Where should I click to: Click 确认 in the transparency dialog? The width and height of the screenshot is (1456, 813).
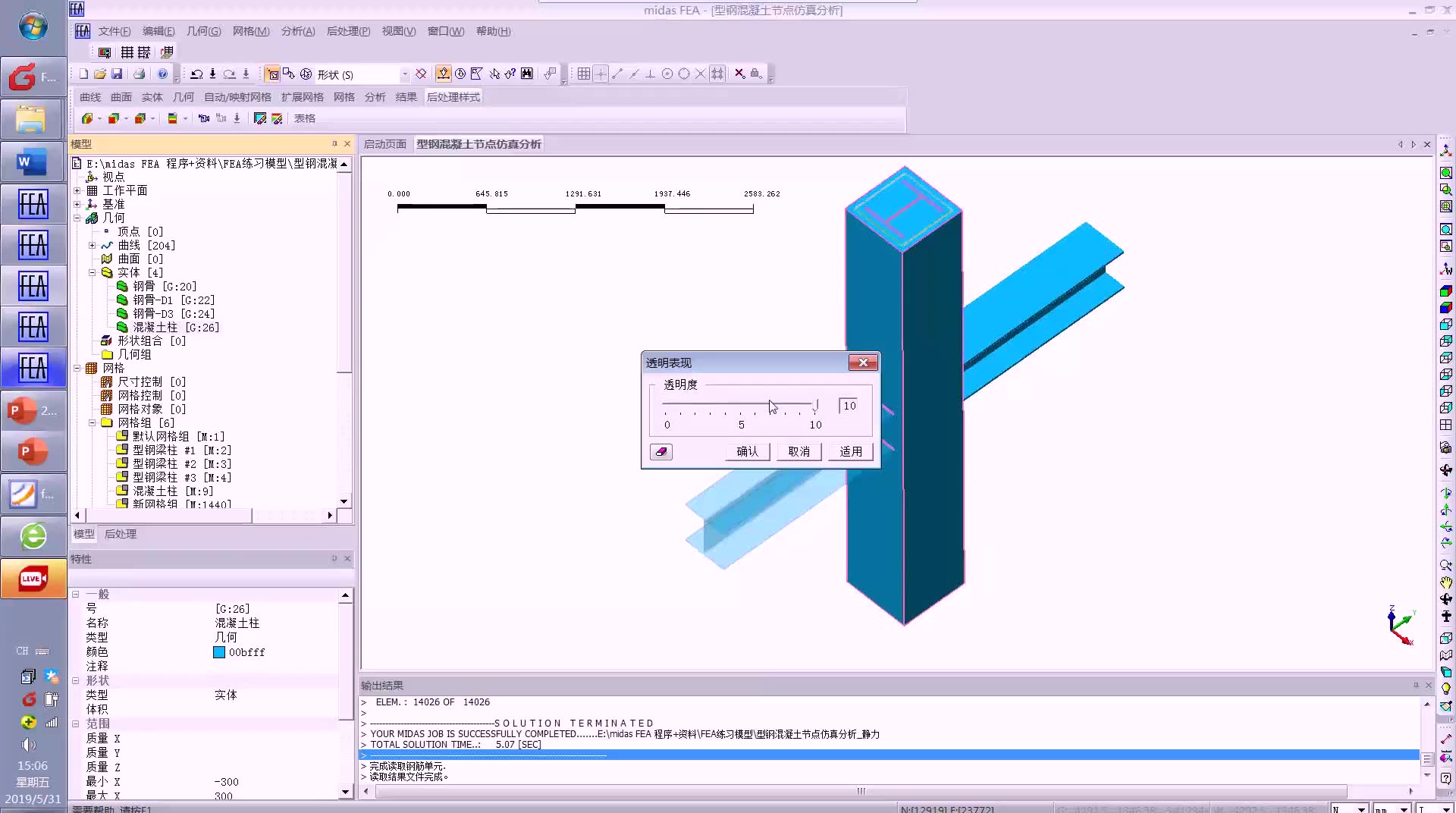point(748,452)
